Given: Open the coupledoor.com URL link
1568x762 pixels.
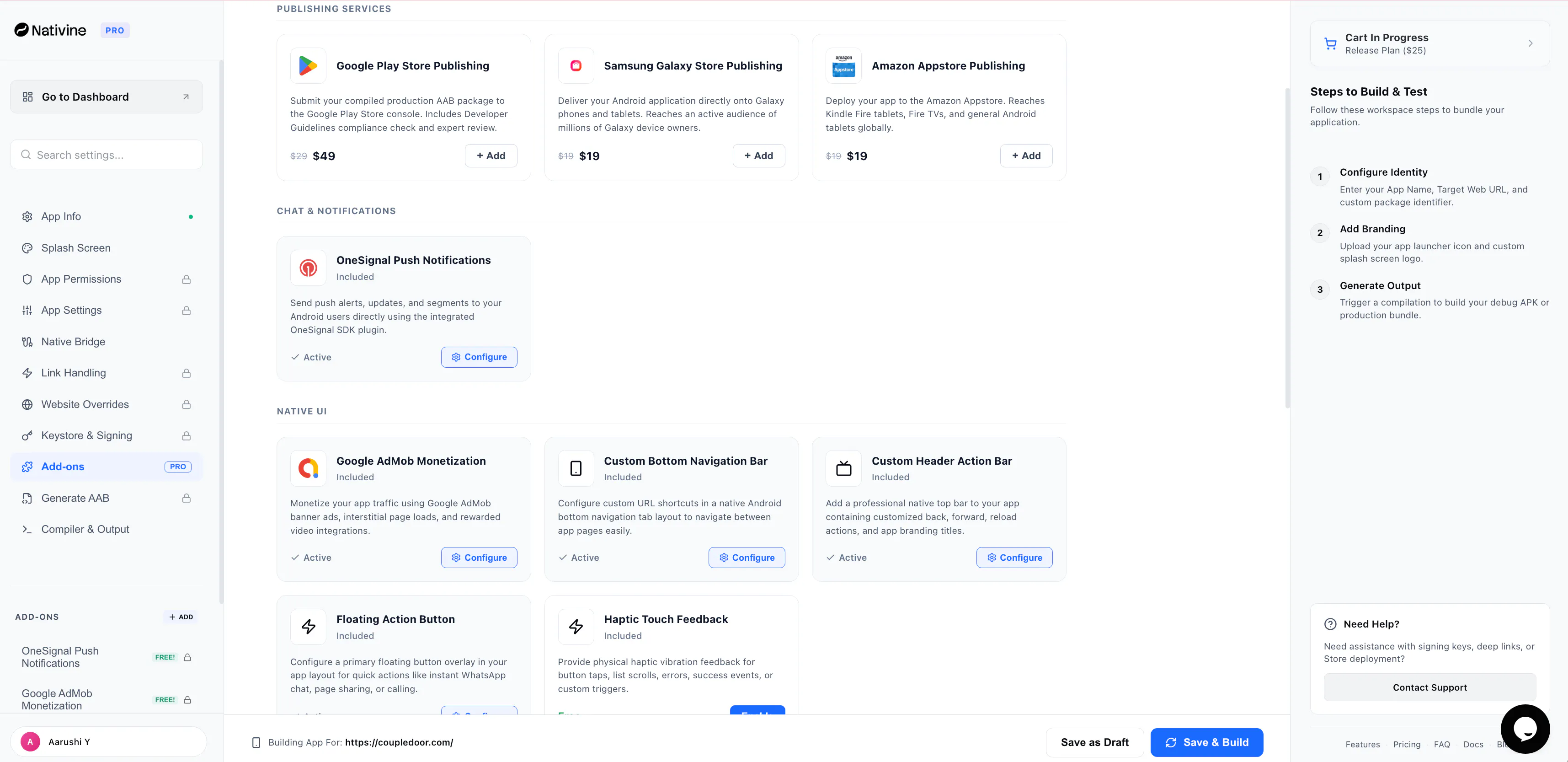Looking at the screenshot, I should click(x=399, y=742).
